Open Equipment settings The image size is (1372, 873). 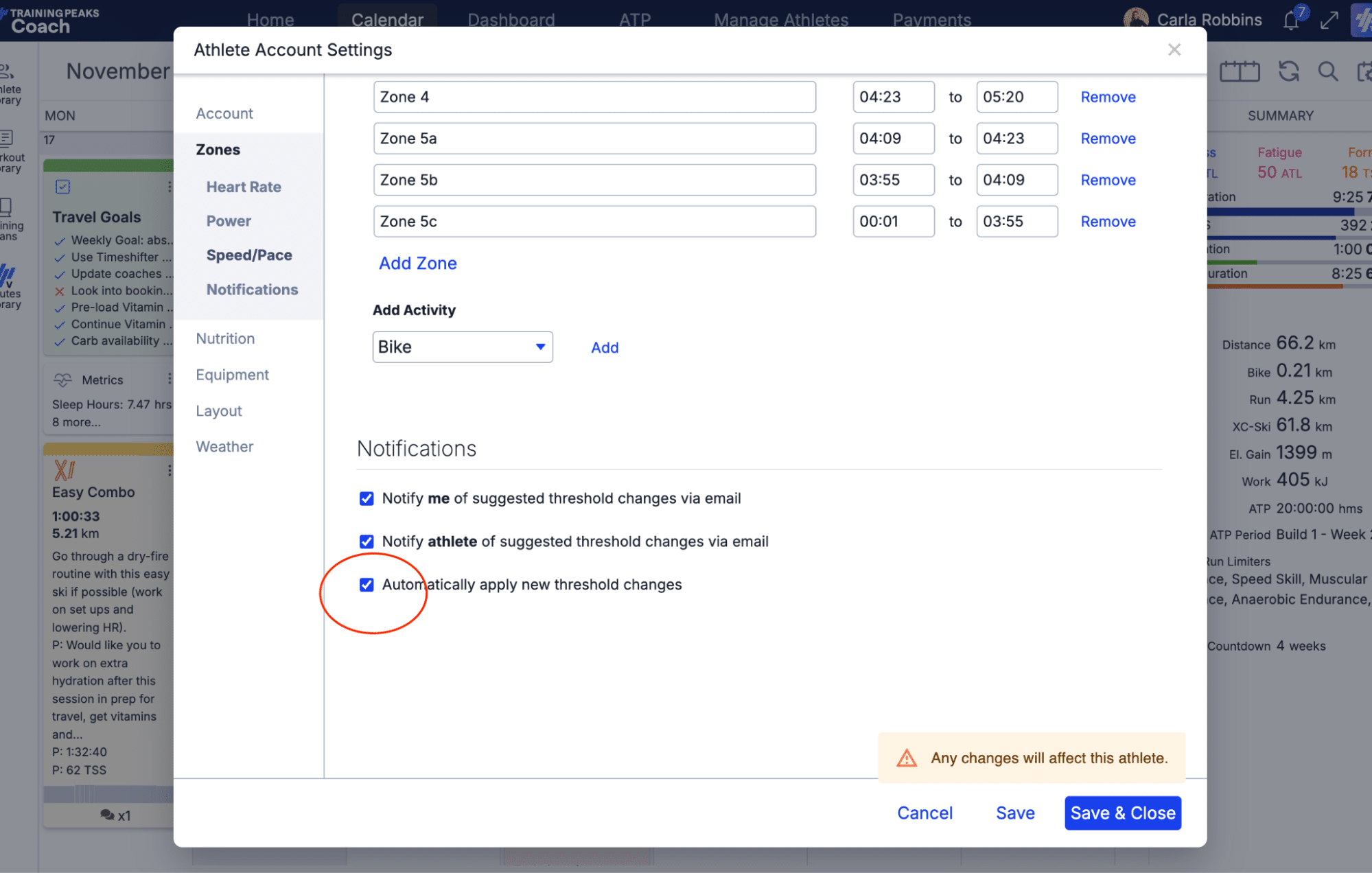point(232,375)
